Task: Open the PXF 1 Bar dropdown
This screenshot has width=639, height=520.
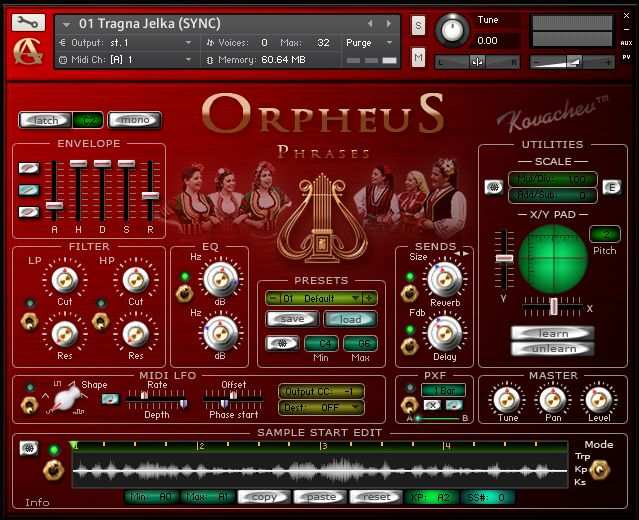Action: tap(443, 390)
